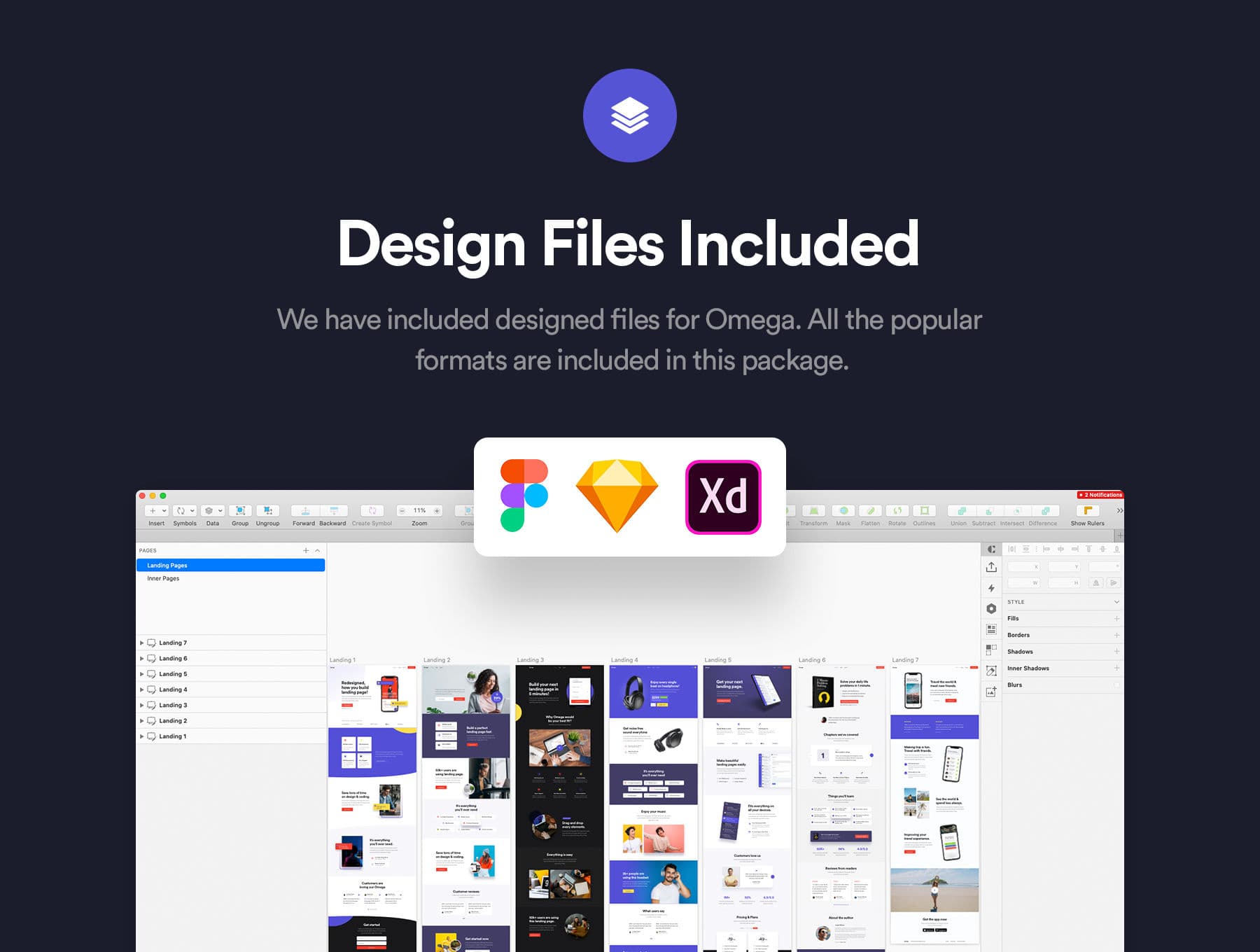Viewport: 1260px width, 952px height.
Task: Click the 11% zoom level value
Action: coord(419,511)
